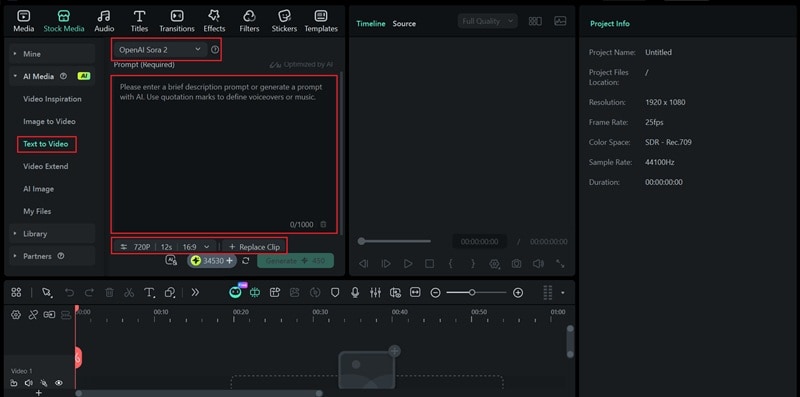Switch to the Timeline preview tab
800x397 pixels.
[371, 23]
